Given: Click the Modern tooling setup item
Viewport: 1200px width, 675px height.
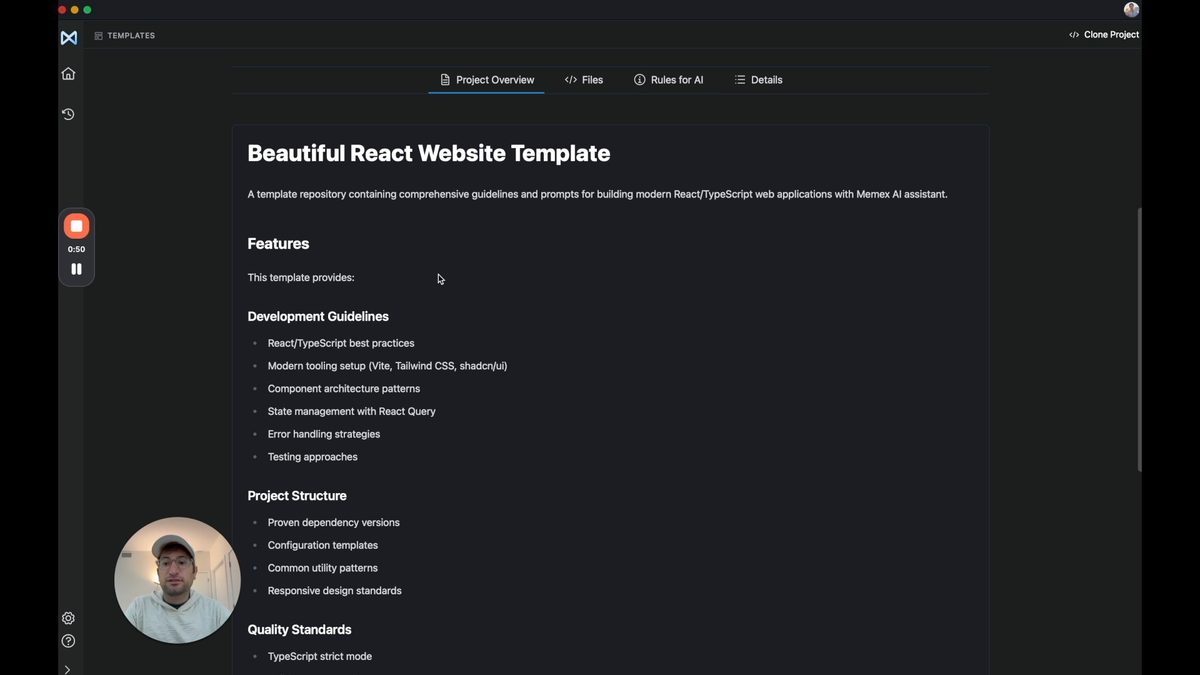Looking at the screenshot, I should (x=387, y=366).
